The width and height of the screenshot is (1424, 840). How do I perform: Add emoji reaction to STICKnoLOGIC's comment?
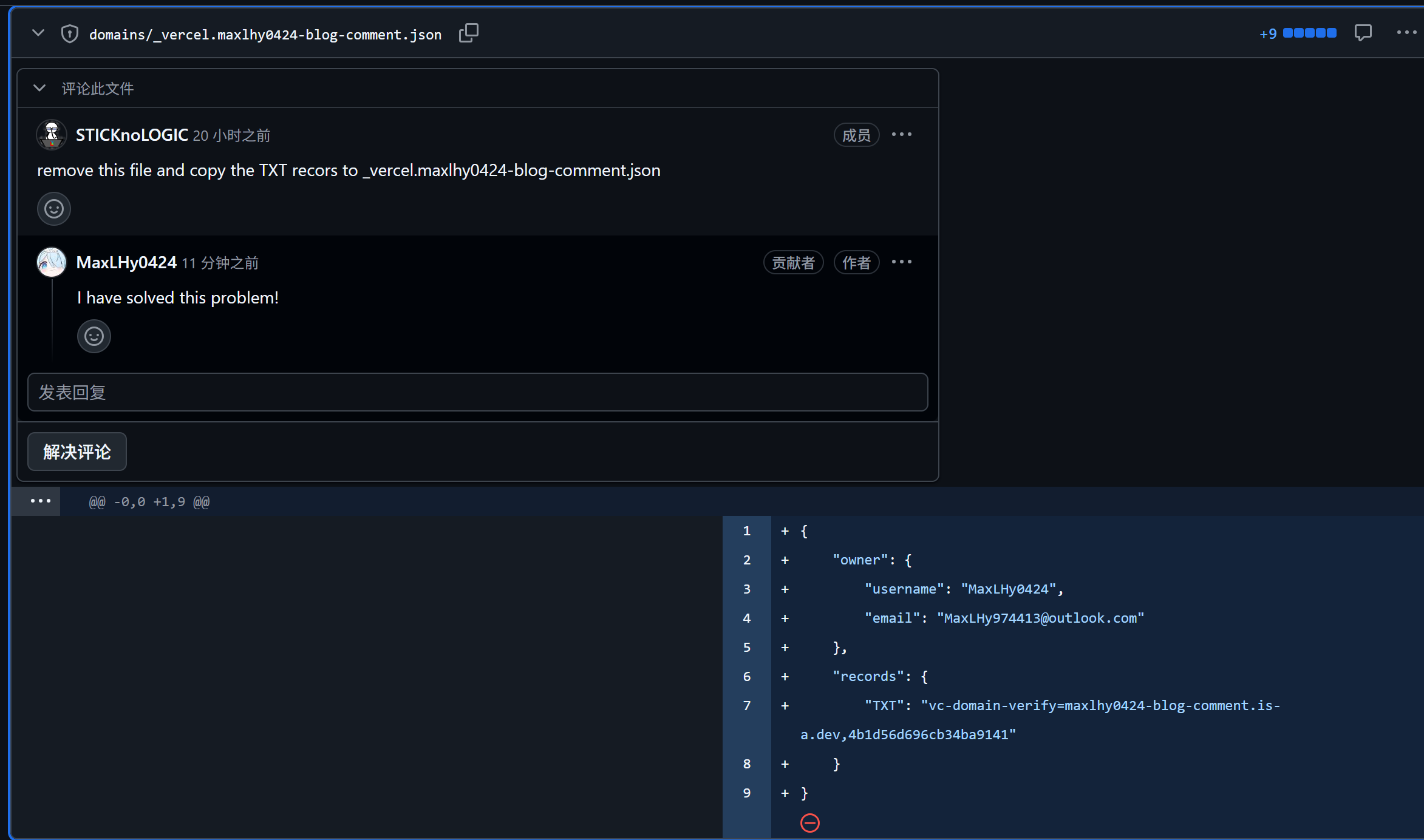click(x=54, y=209)
